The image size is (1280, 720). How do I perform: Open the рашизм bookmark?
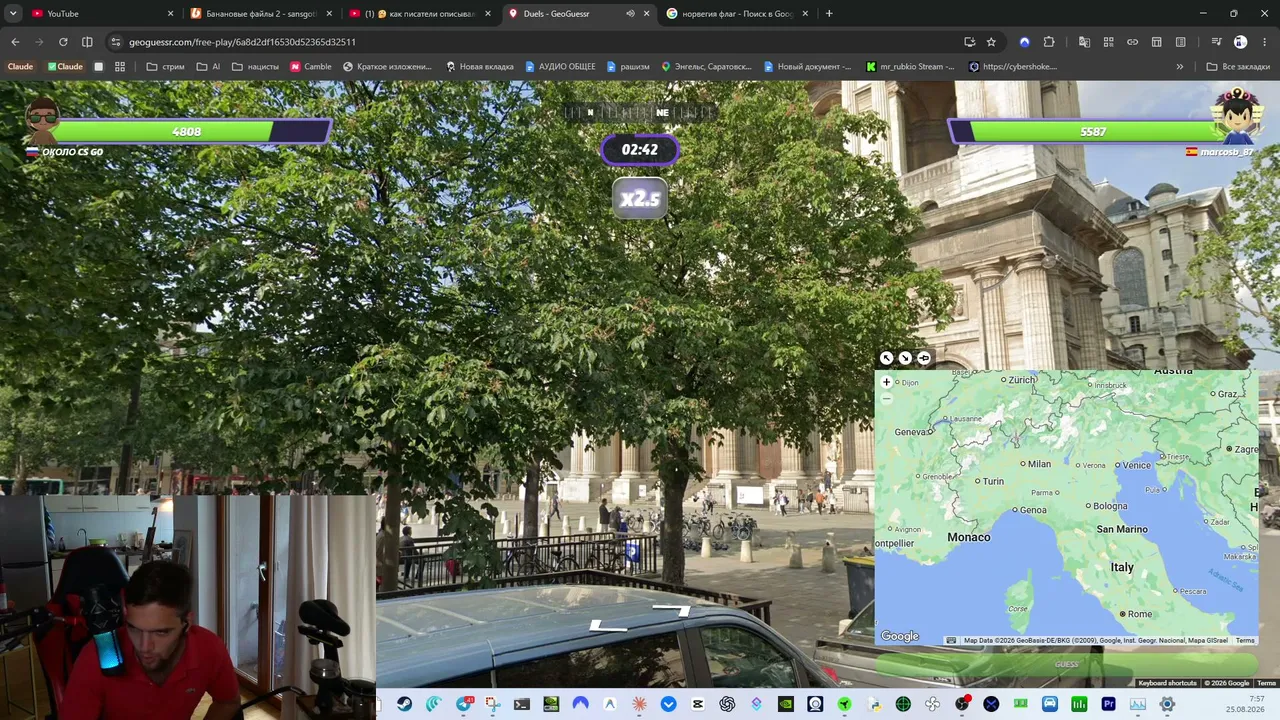[627, 67]
